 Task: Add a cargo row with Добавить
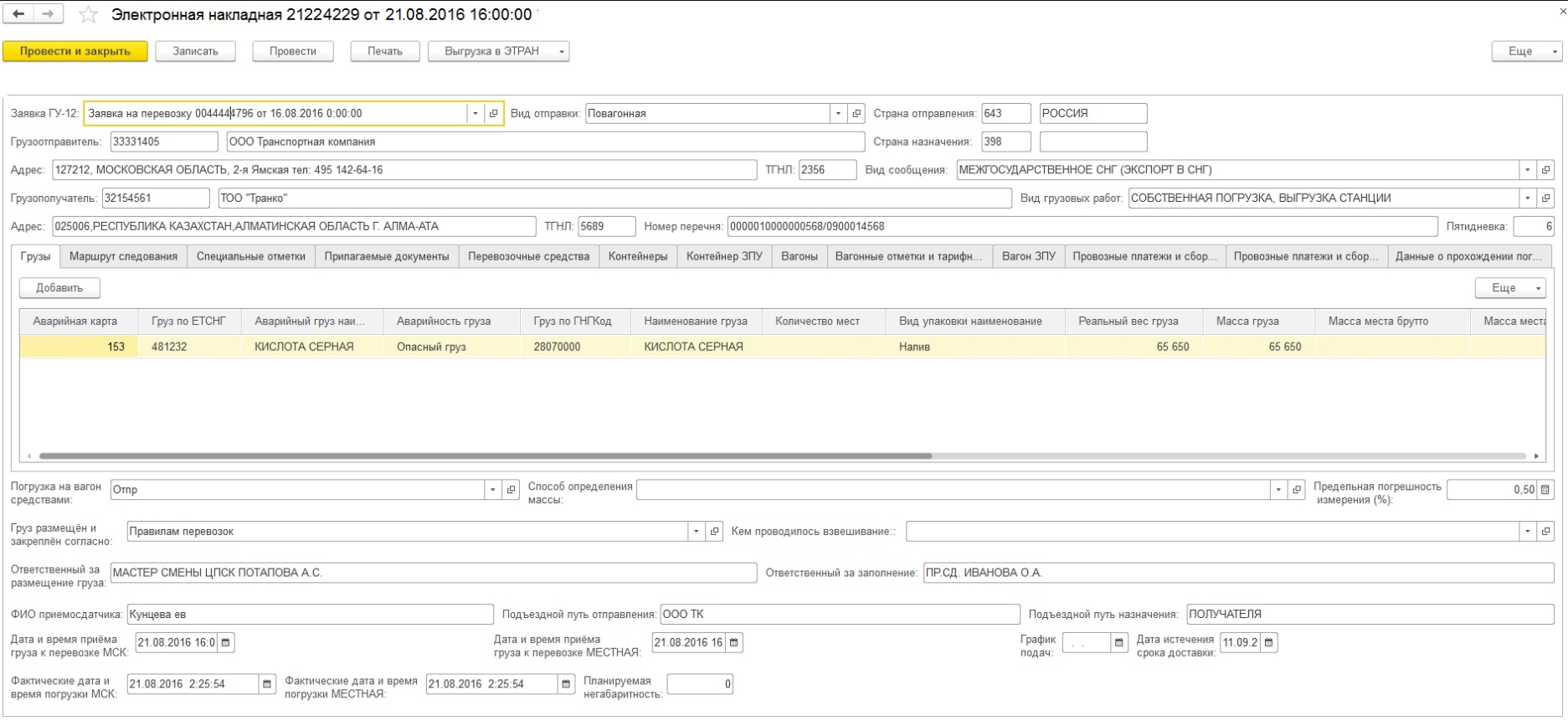click(59, 288)
